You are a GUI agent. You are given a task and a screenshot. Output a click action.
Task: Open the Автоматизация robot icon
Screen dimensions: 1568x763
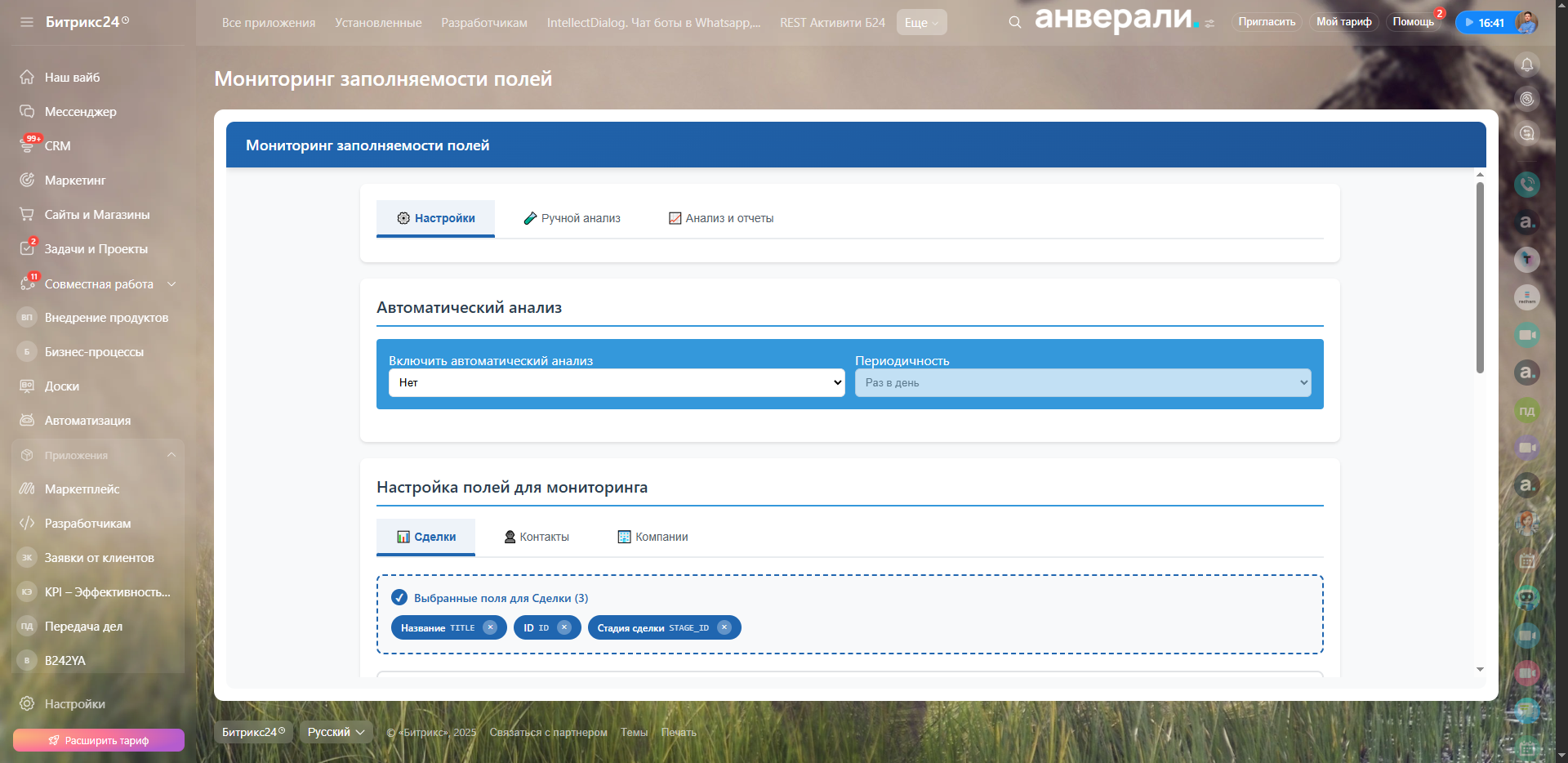coord(27,421)
